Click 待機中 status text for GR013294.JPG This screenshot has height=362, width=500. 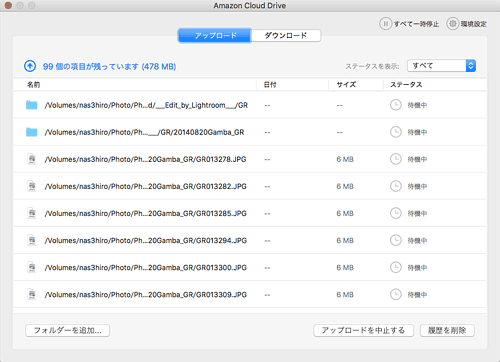[417, 241]
